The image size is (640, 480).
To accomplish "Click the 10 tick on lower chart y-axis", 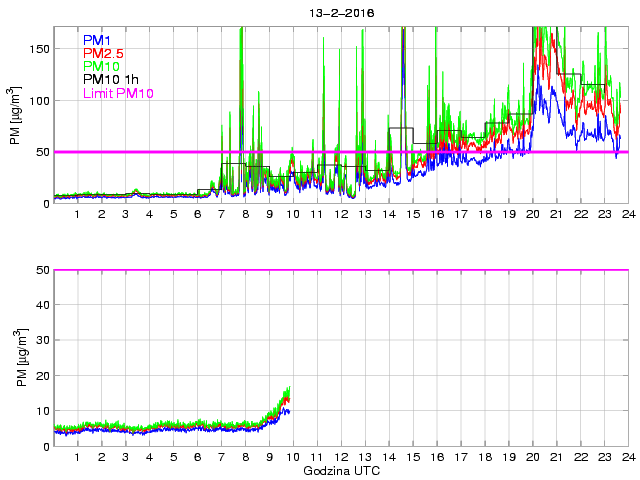I will click(x=43, y=411).
